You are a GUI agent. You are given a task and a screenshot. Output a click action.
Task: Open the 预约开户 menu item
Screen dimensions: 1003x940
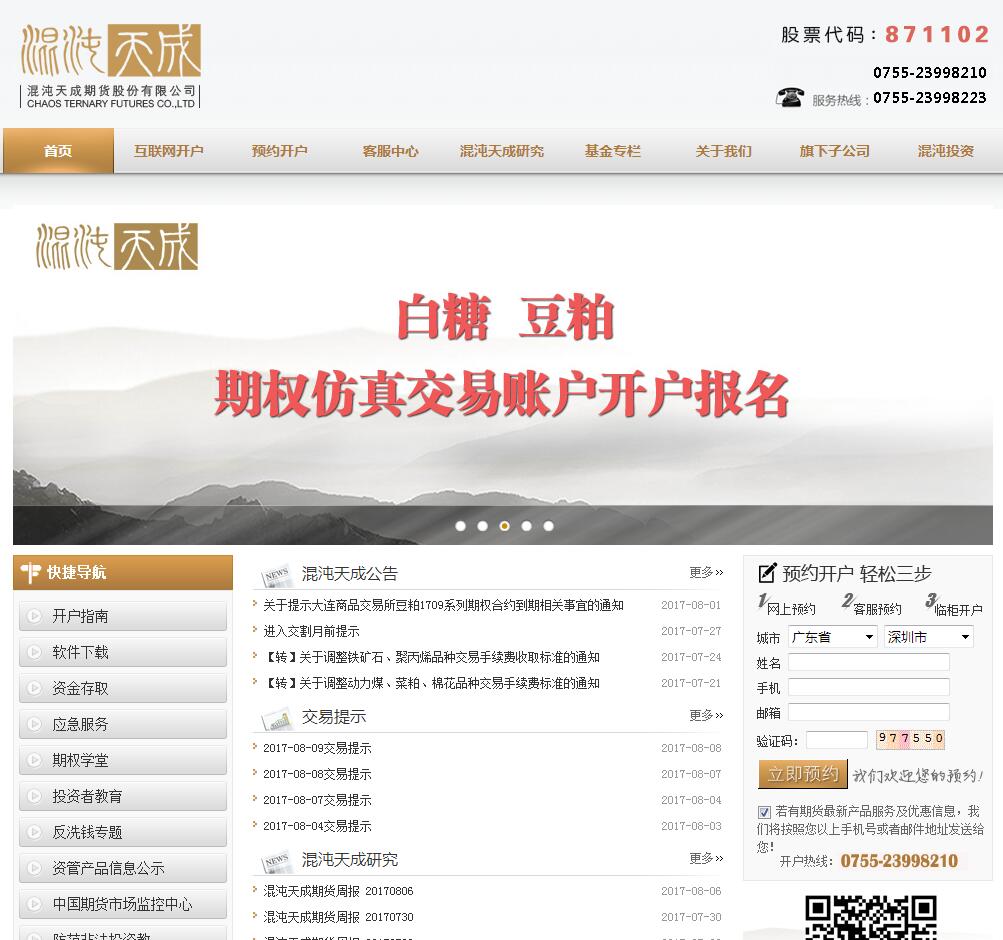280,151
